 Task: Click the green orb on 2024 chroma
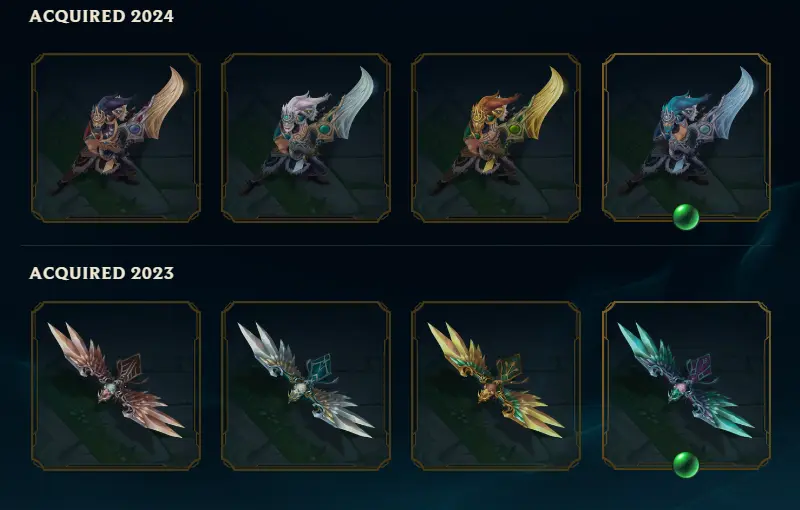point(686,217)
